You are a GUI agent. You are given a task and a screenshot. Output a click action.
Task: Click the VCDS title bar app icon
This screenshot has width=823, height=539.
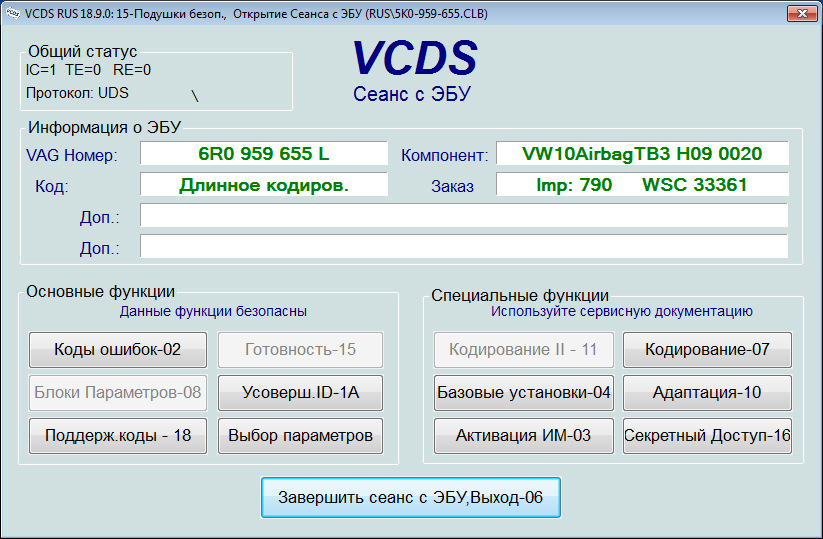coord(13,13)
